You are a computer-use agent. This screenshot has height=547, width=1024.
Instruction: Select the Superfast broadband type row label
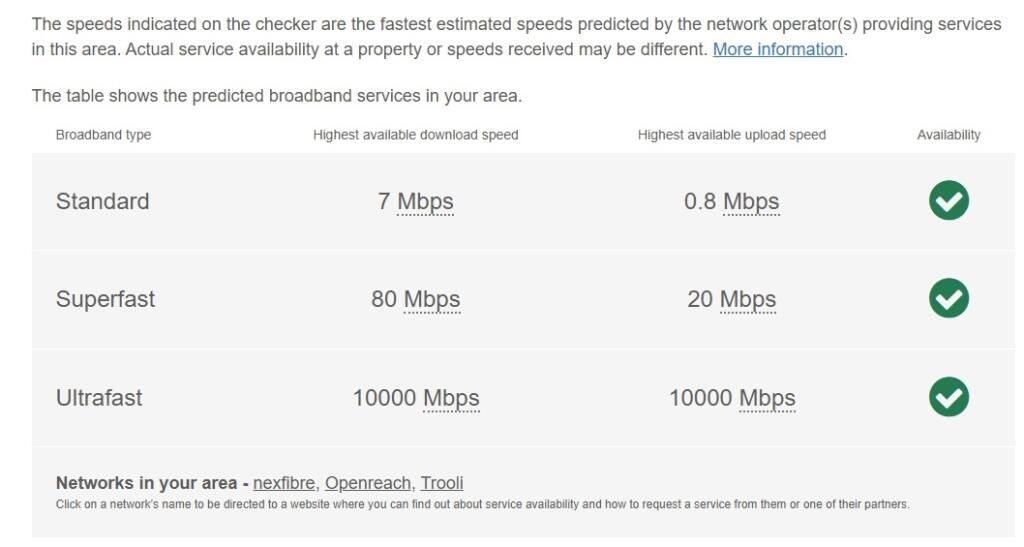pyautogui.click(x=105, y=299)
